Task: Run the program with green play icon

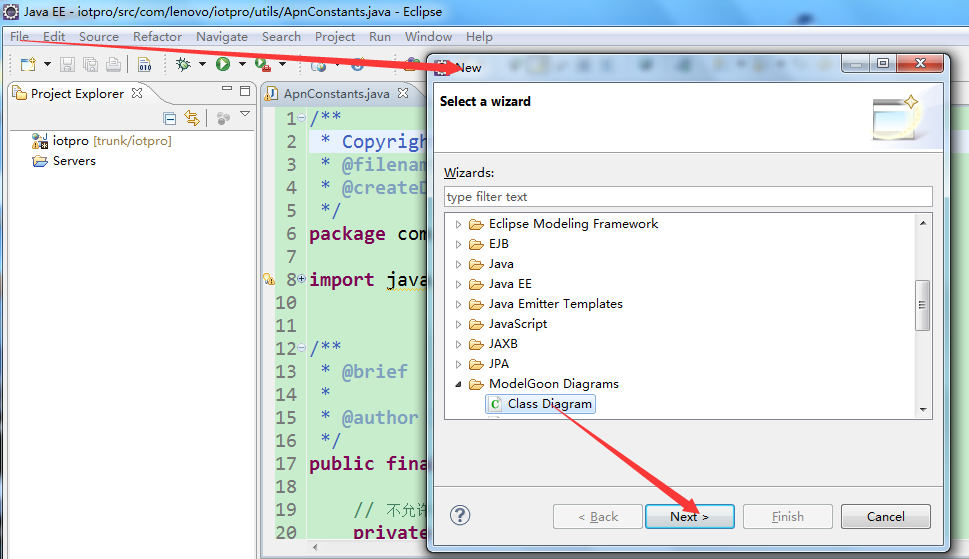Action: coord(222,64)
